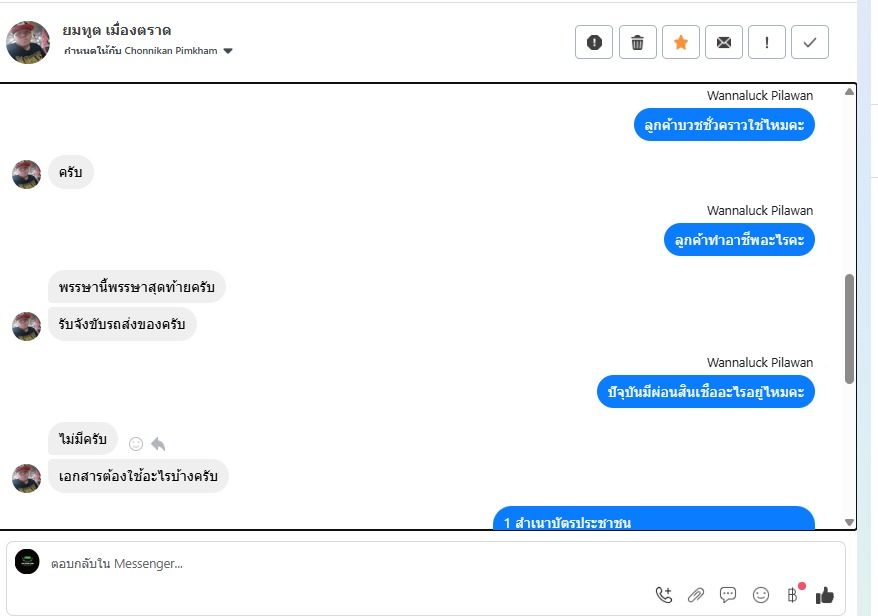
Task: Click the scroll down arrow of the chat
Action: (x=849, y=522)
